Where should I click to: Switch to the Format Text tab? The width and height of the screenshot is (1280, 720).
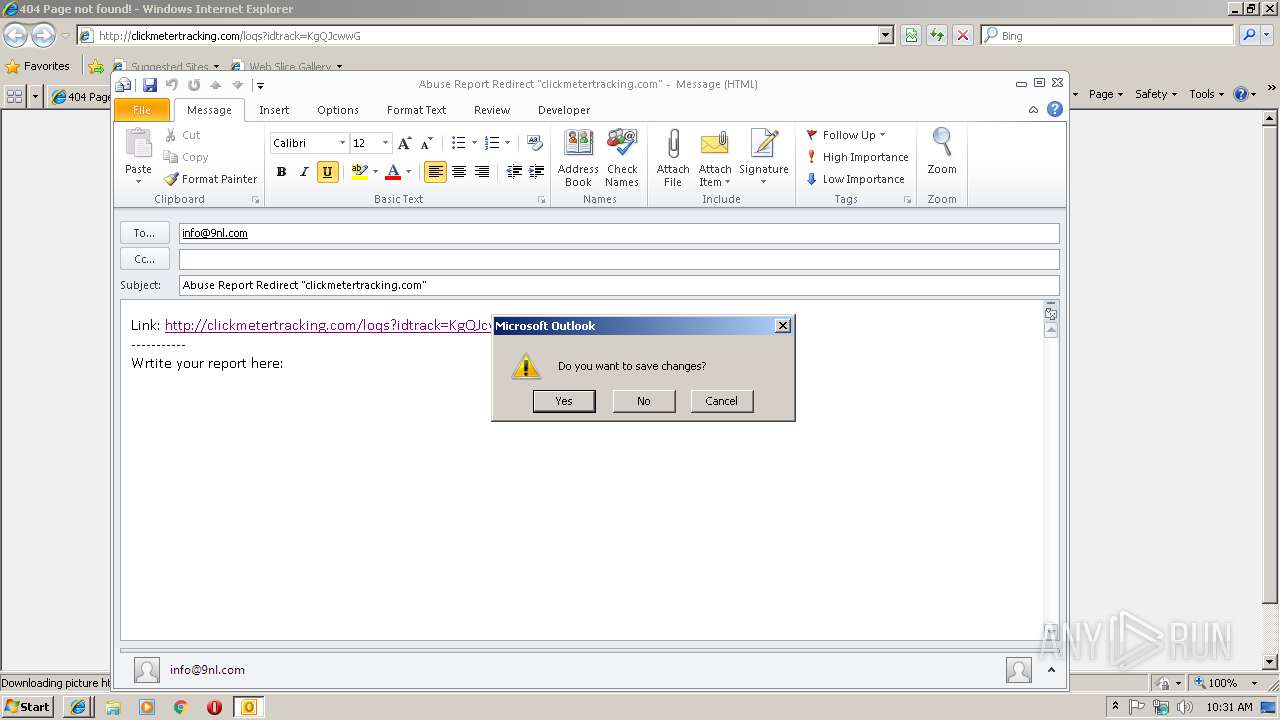(416, 110)
